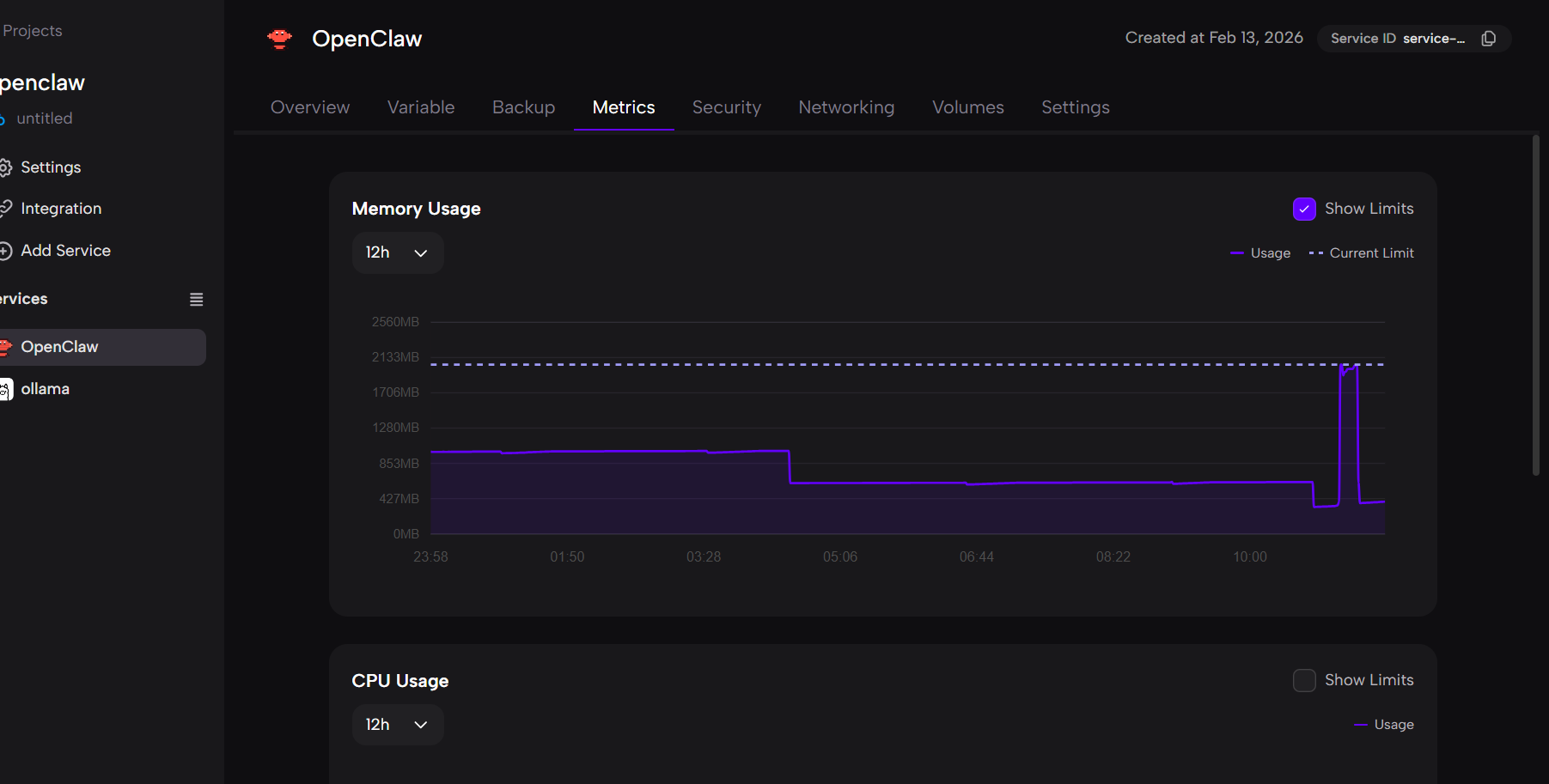
Task: Enable Show Limits for CPU Usage
Action: 1303,680
